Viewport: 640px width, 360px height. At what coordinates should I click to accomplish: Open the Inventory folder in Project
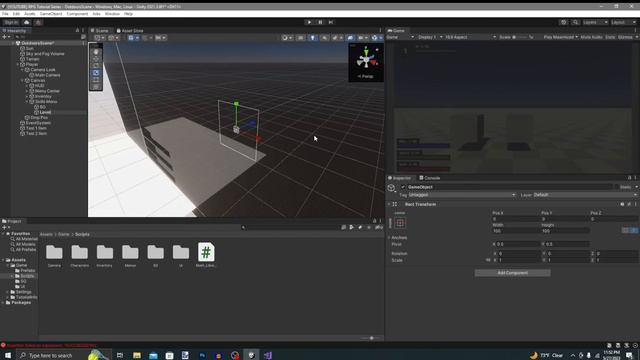(104, 256)
